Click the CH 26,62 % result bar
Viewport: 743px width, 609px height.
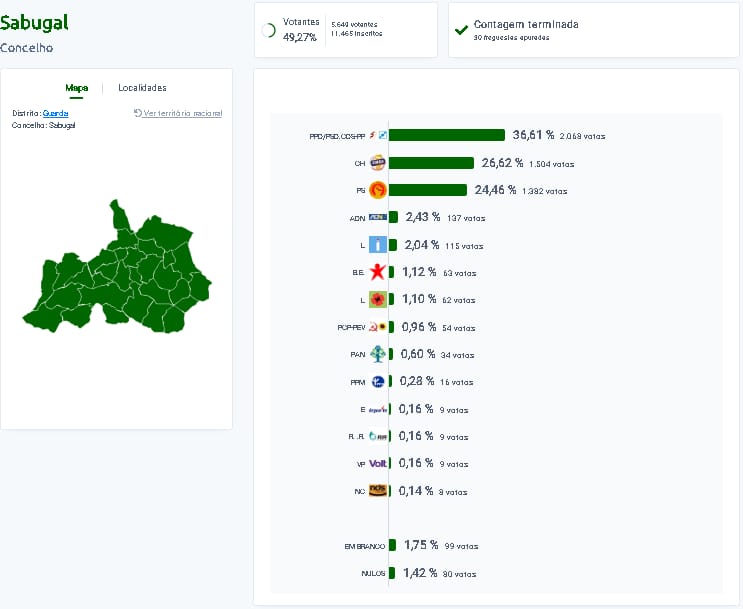(431, 163)
